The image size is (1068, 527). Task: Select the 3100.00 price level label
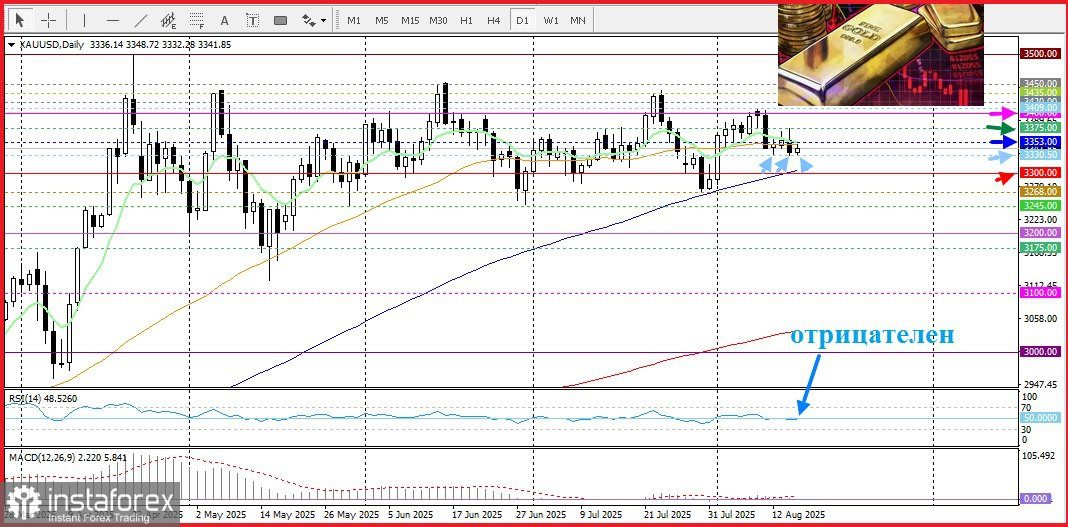pyautogui.click(x=1039, y=293)
